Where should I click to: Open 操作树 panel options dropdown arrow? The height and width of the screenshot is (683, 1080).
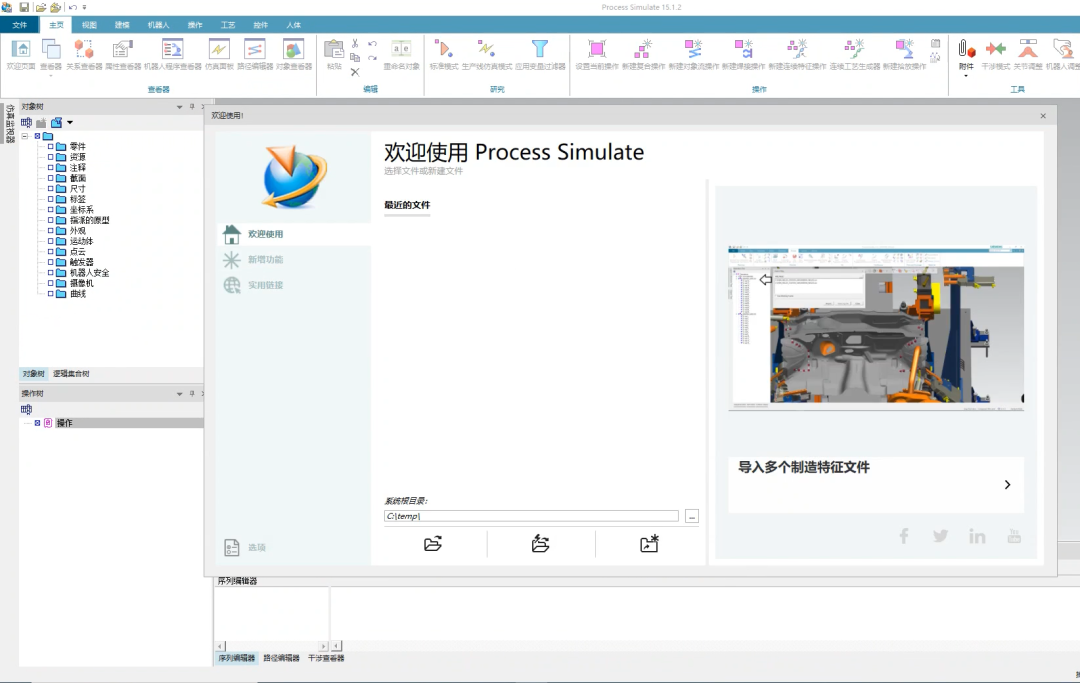[x=180, y=394]
